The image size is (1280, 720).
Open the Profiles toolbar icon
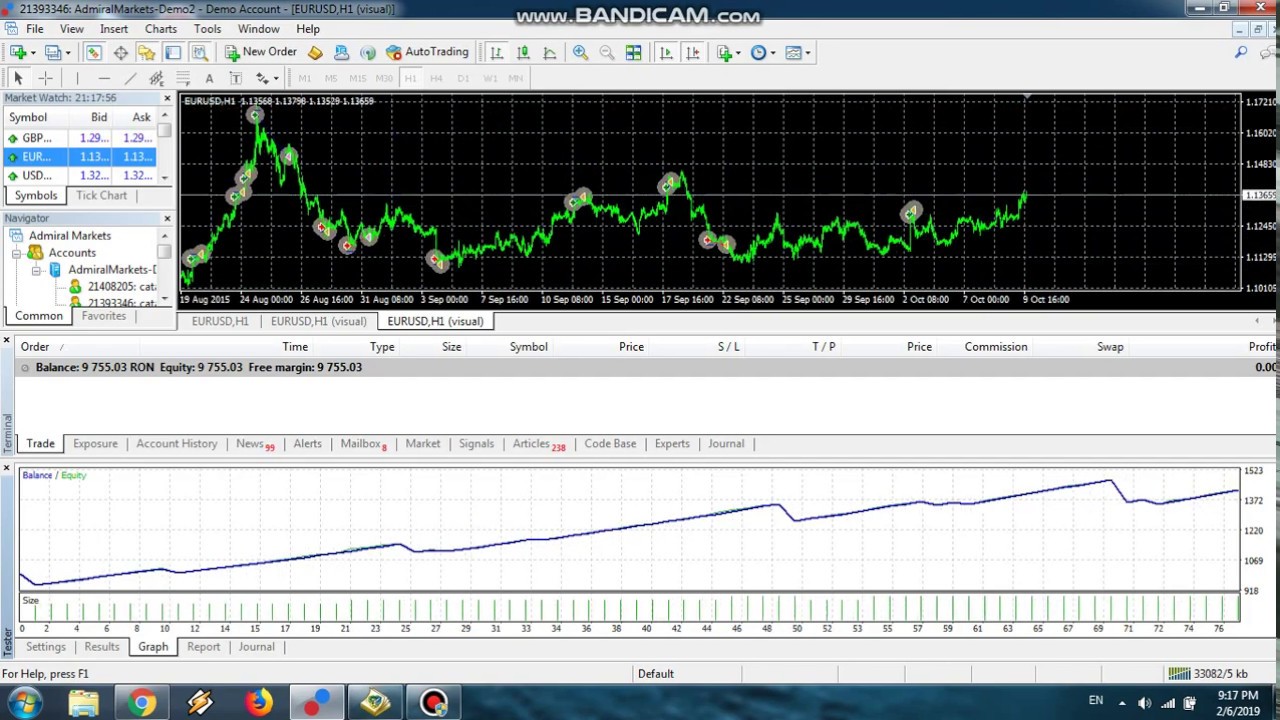tap(53, 52)
